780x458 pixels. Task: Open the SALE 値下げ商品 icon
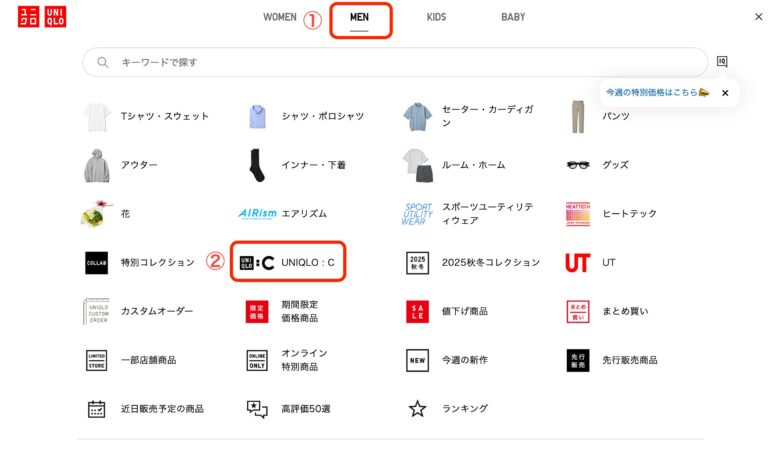417,312
